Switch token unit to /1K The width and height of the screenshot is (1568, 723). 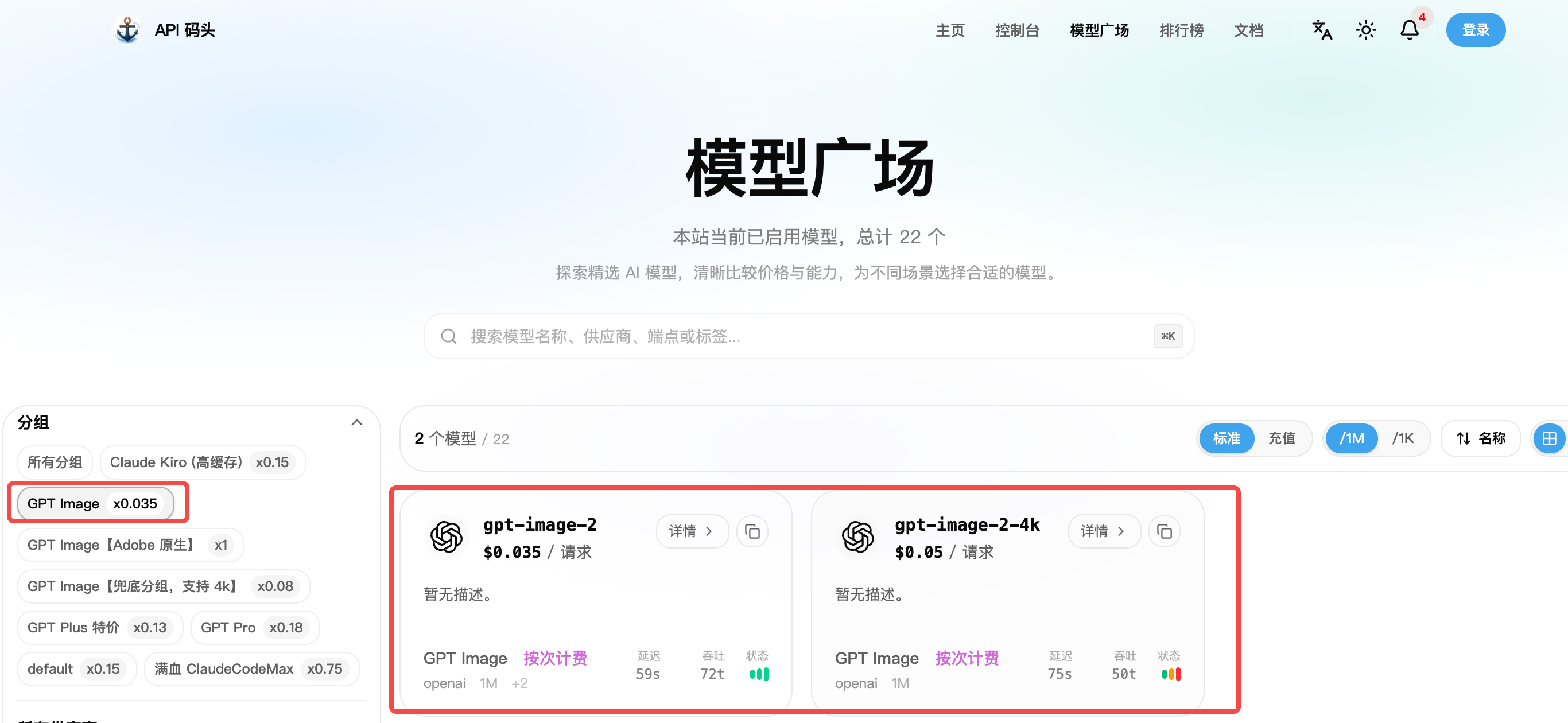coord(1403,438)
